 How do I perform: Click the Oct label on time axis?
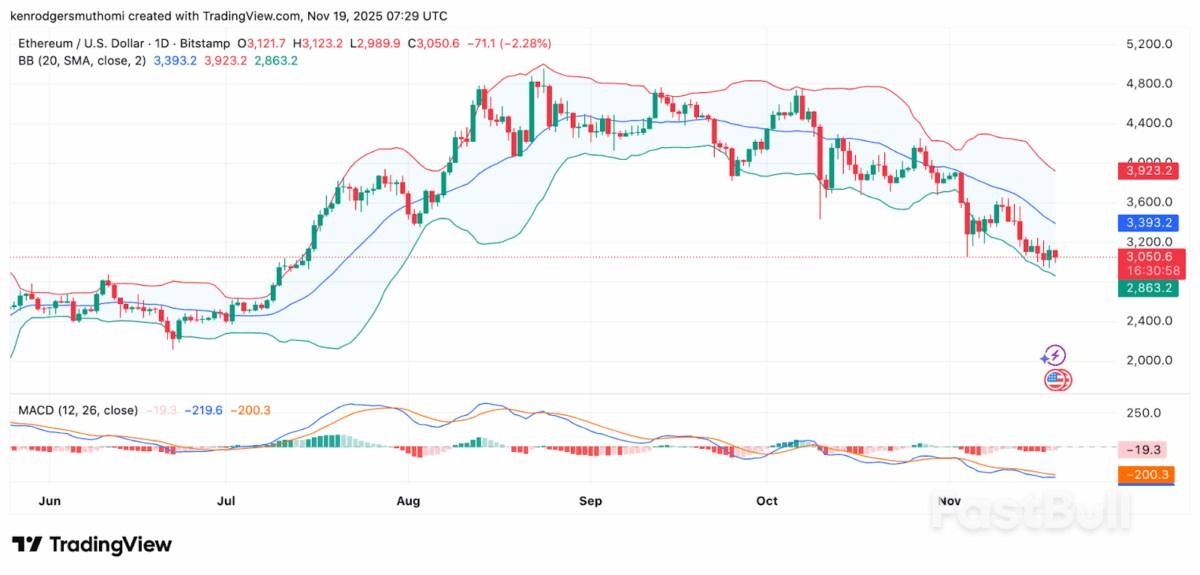(x=767, y=499)
